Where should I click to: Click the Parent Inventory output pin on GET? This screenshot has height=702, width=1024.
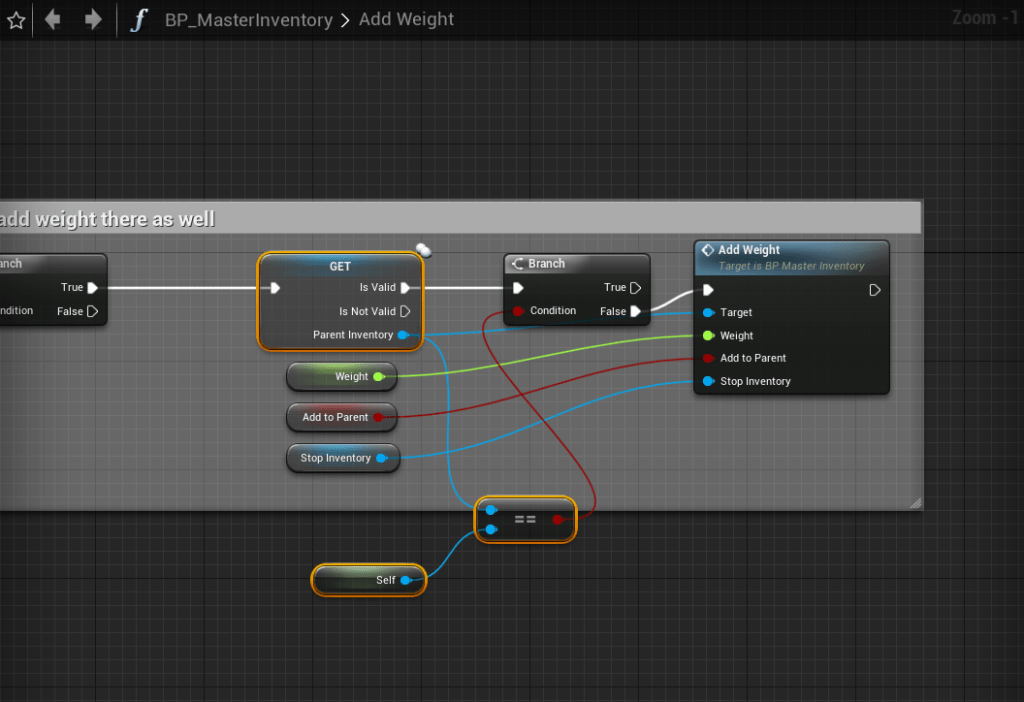click(402, 335)
